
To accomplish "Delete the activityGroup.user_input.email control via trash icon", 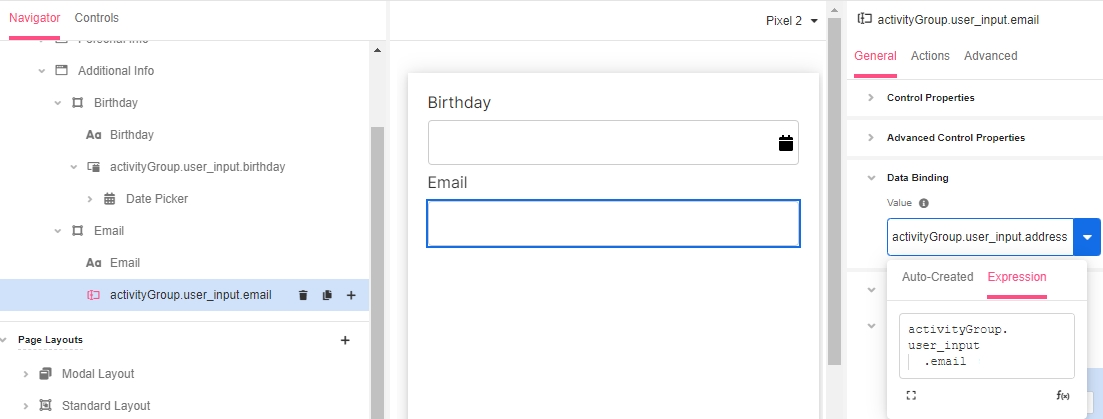I will 303,295.
